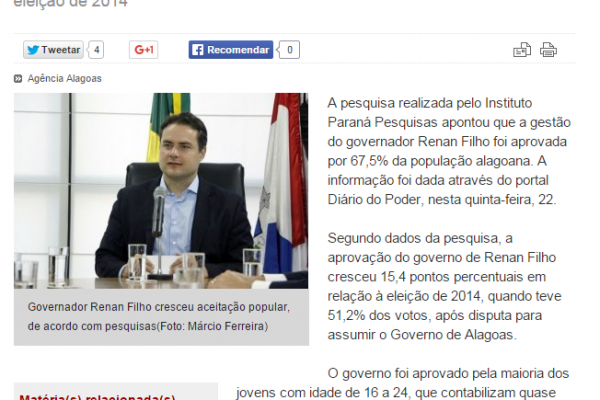
Task: Click the double-arrow icon beside Agência Alagoas
Action: [18, 79]
